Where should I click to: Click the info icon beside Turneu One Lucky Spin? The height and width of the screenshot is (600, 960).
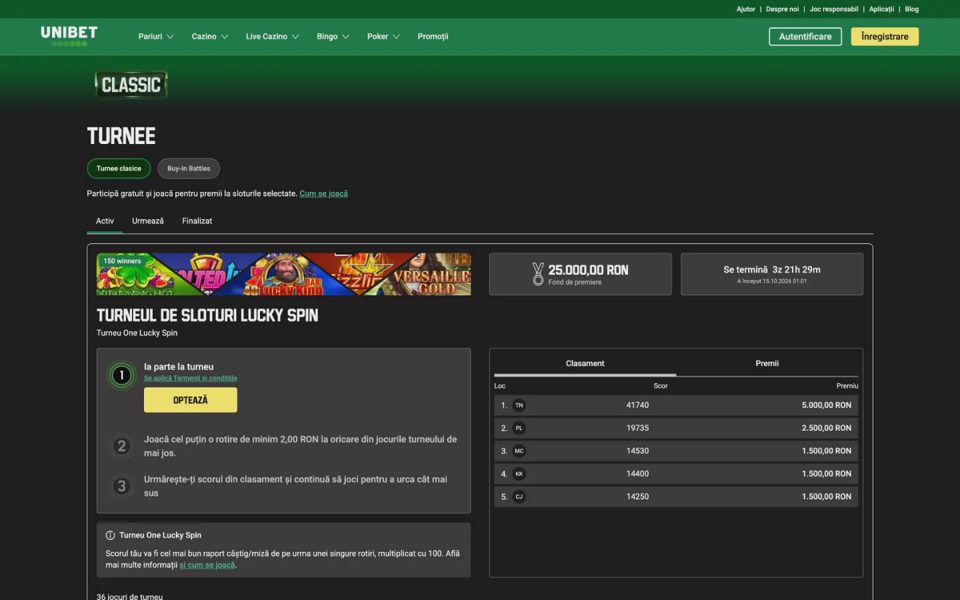[x=110, y=535]
